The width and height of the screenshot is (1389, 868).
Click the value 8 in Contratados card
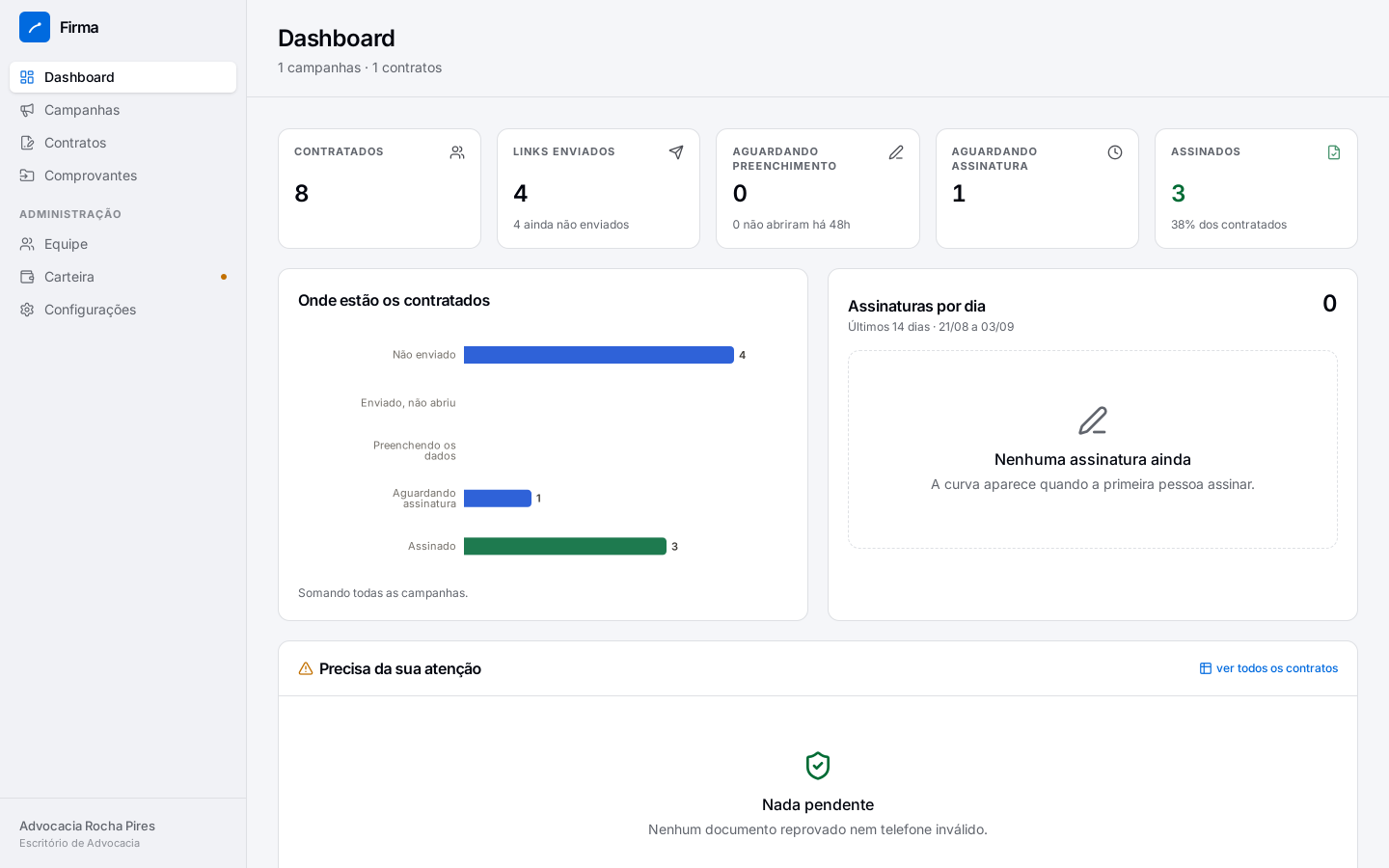pyautogui.click(x=301, y=194)
